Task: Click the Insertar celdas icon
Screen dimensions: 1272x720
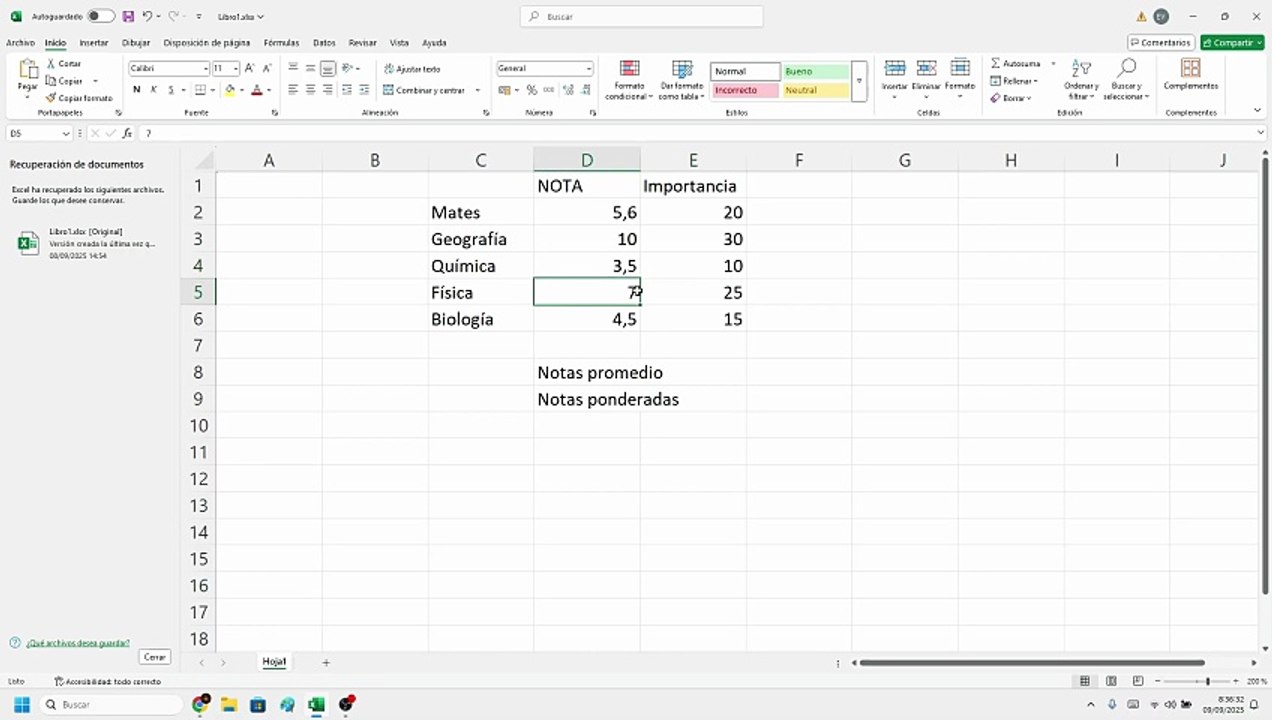Action: pos(895,68)
